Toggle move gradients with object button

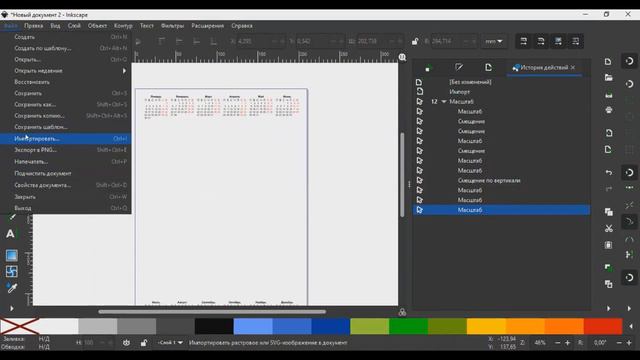click(558, 41)
